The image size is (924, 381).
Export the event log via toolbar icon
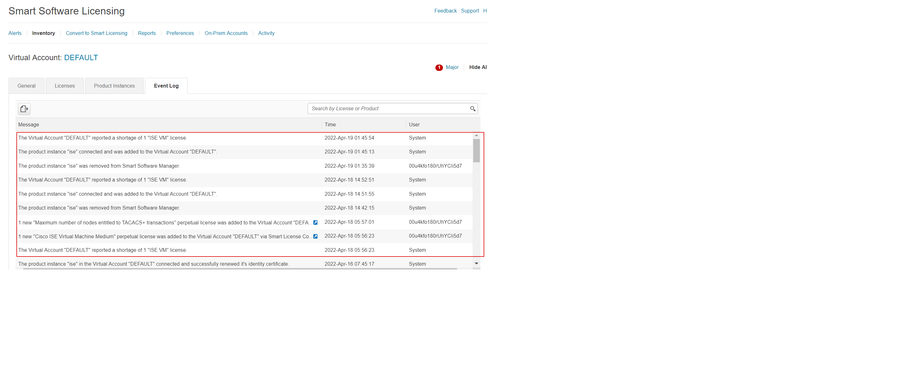coord(24,109)
